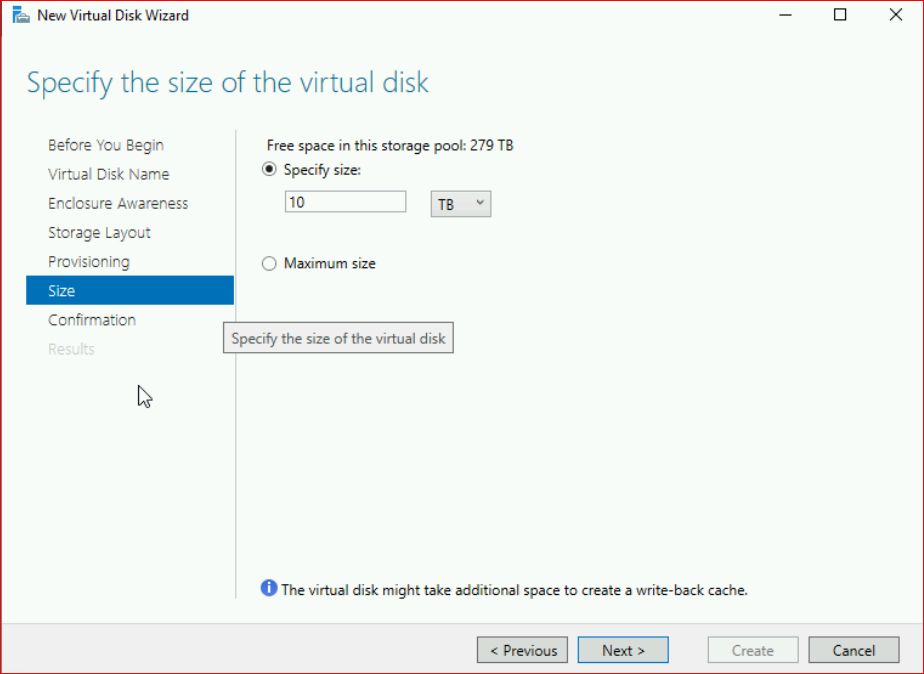Jump to the Enclosure Awareness step
Image resolution: width=924 pixels, height=674 pixels.
(117, 203)
